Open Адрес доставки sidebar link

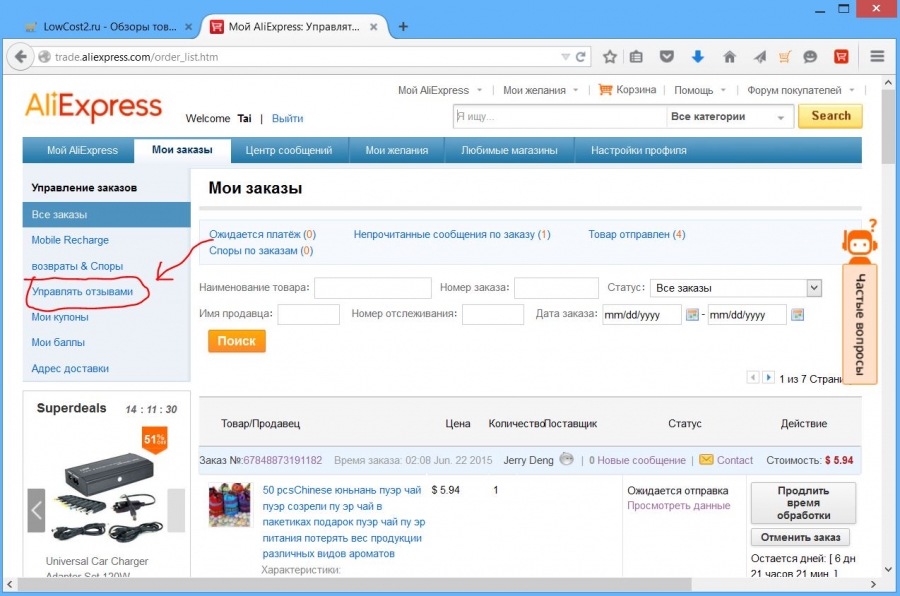(x=70, y=369)
